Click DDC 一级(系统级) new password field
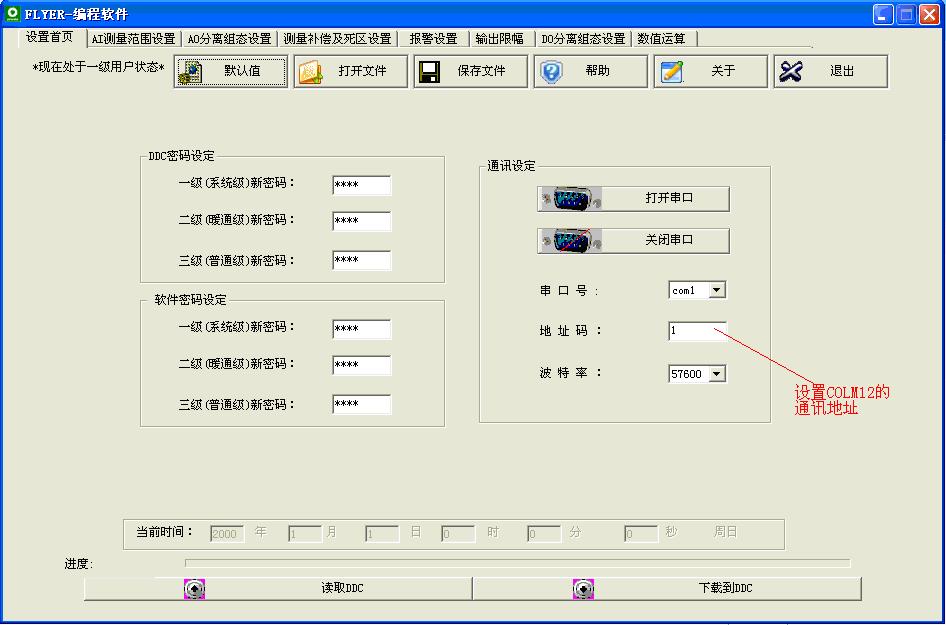946x625 pixels. [361, 186]
